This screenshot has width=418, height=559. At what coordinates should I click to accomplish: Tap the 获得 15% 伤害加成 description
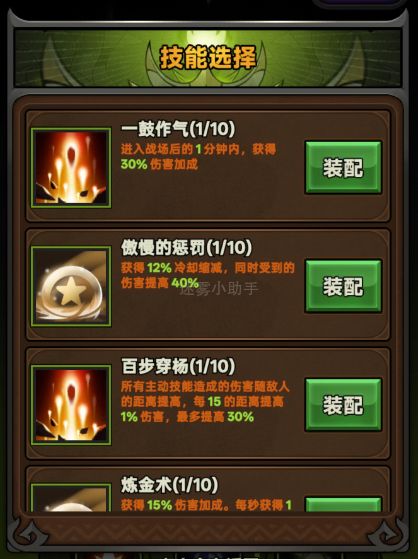pyautogui.click(x=174, y=505)
